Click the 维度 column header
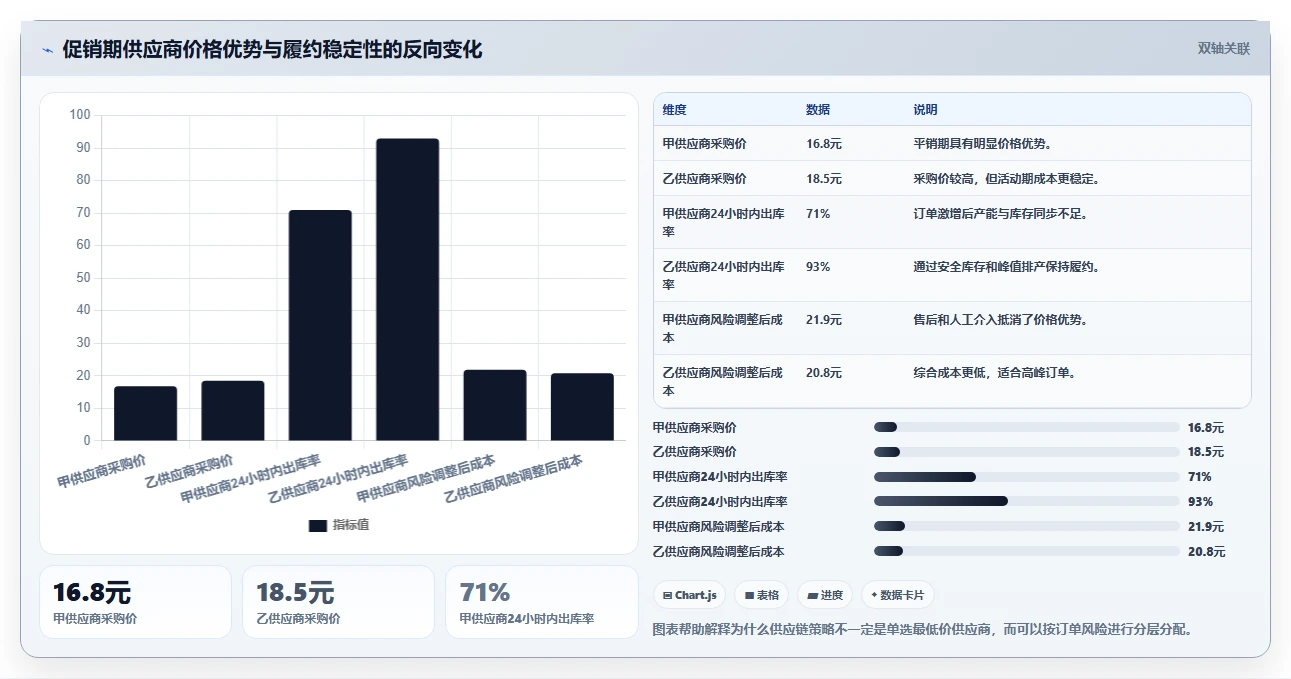1291x679 pixels. click(x=675, y=110)
